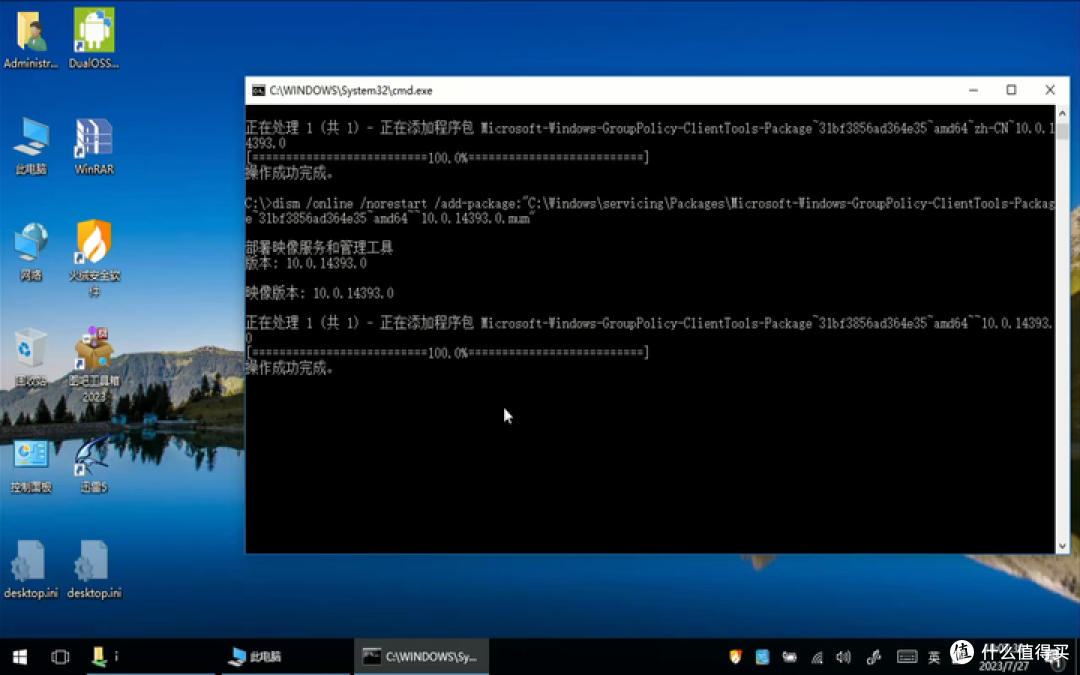
Task: Close the cmd.exe window
Action: (x=1050, y=90)
